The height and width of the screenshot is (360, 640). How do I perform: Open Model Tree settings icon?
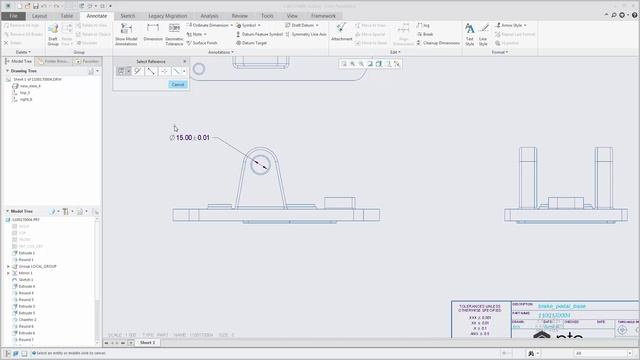[x=66, y=211]
